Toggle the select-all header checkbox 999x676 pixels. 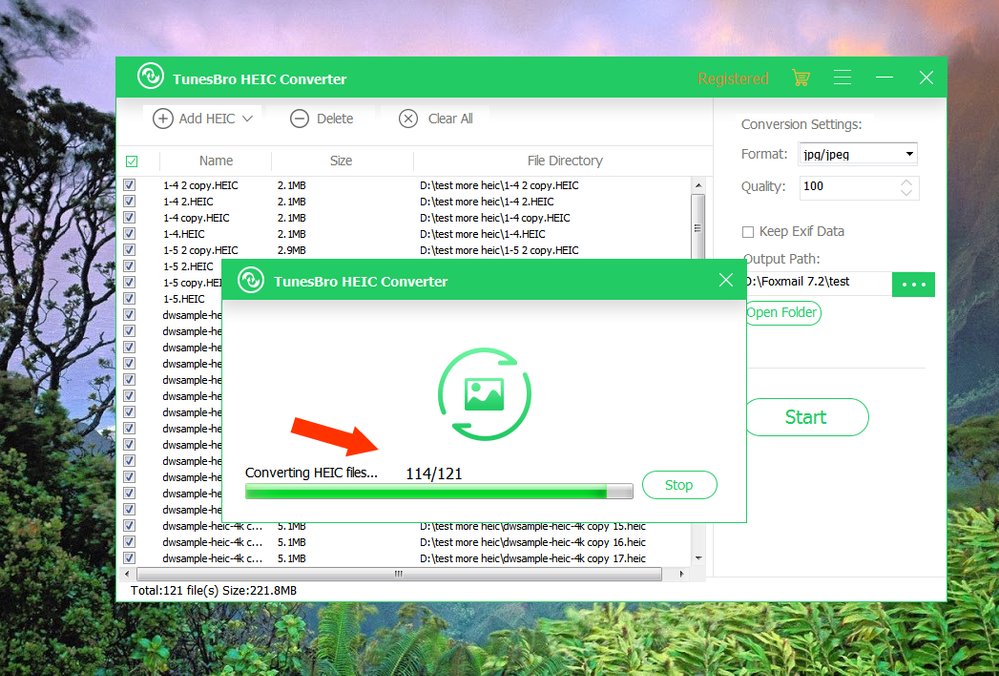pyautogui.click(x=131, y=161)
